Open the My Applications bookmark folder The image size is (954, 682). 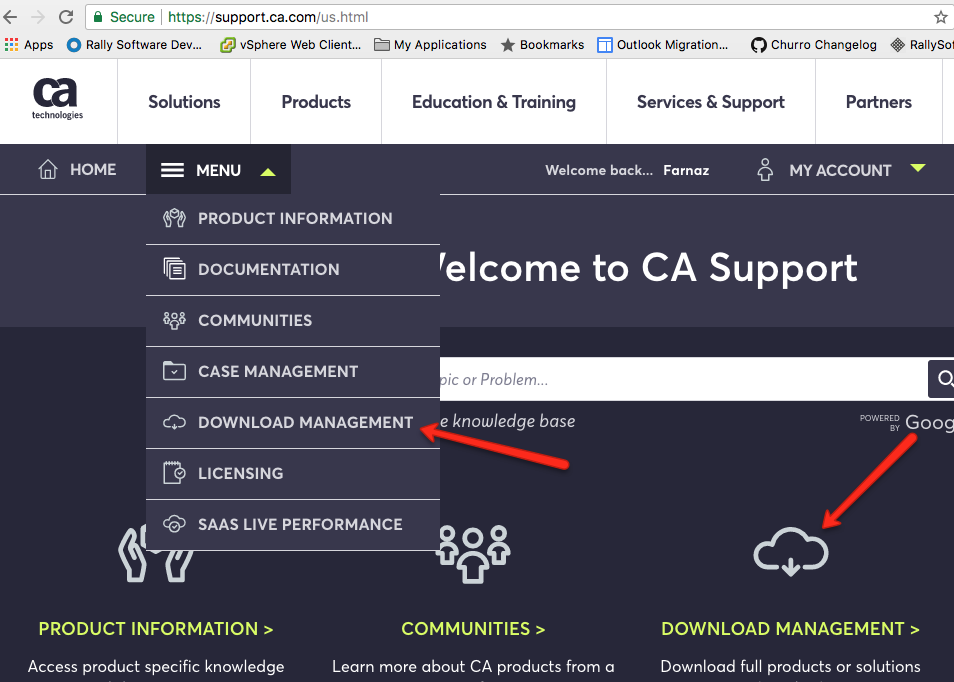tap(430, 44)
